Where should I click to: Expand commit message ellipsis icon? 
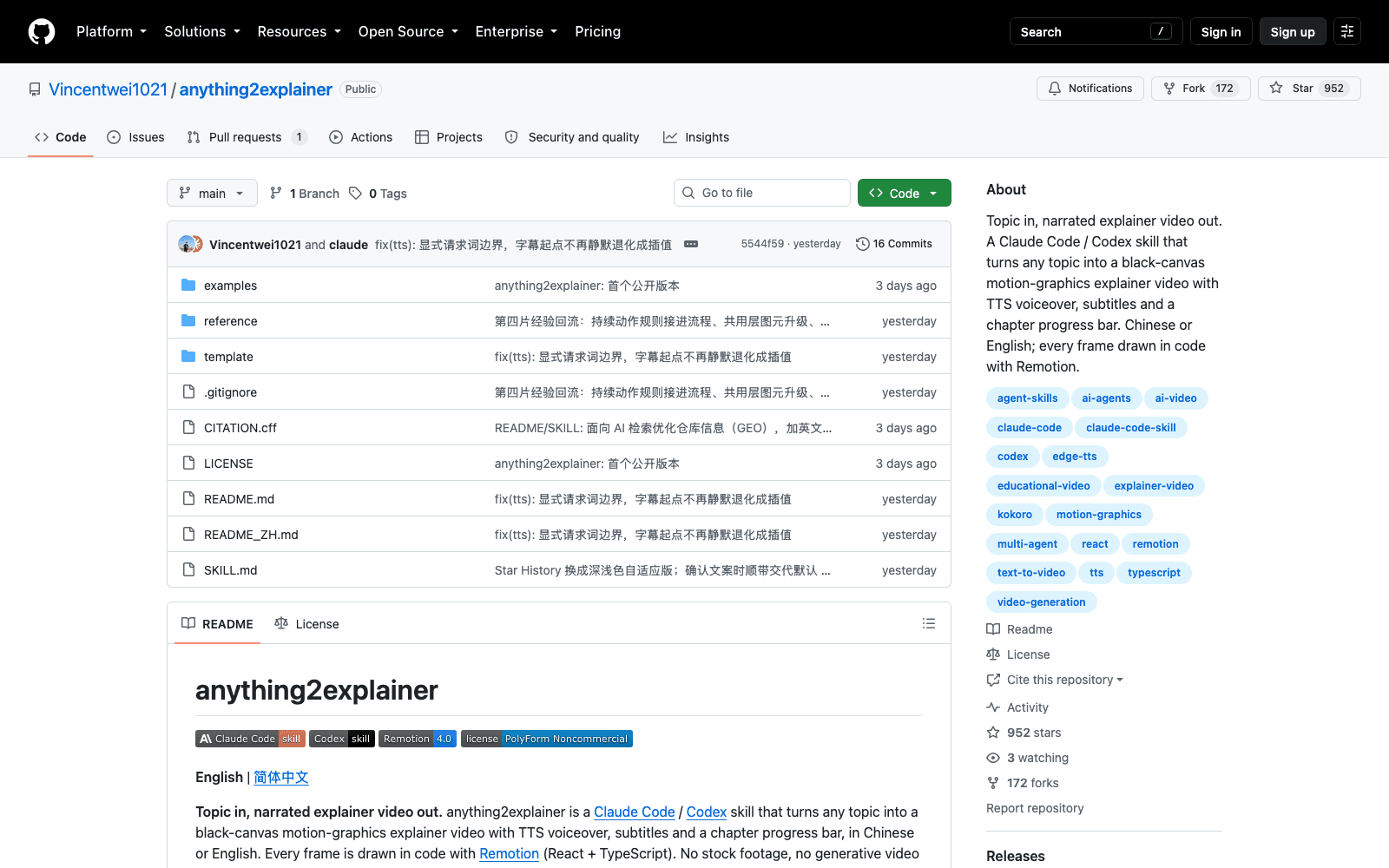click(691, 244)
